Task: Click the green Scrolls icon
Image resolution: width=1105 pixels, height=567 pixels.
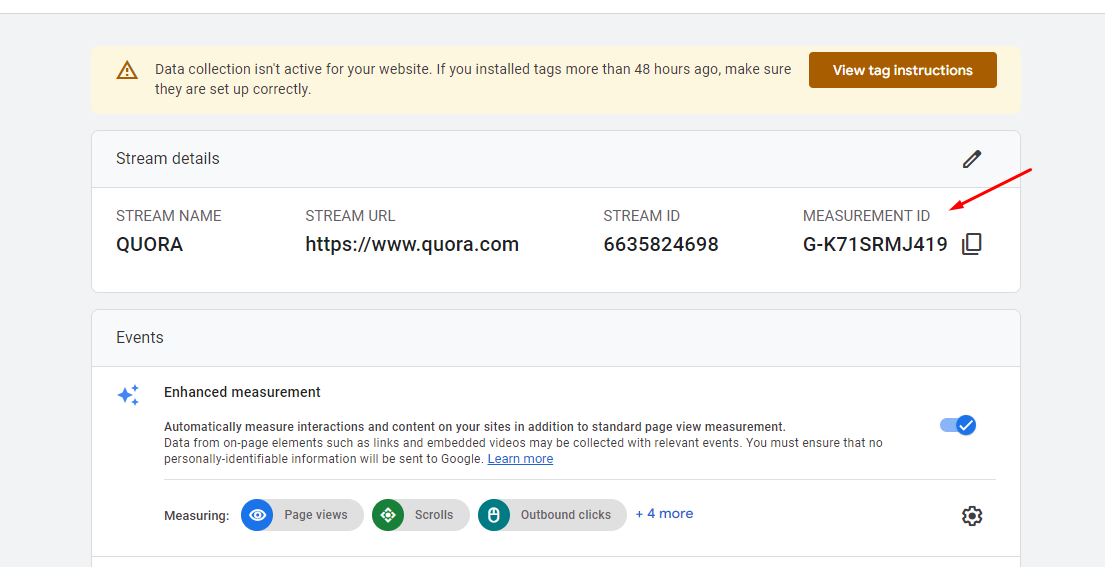Action: pos(388,515)
